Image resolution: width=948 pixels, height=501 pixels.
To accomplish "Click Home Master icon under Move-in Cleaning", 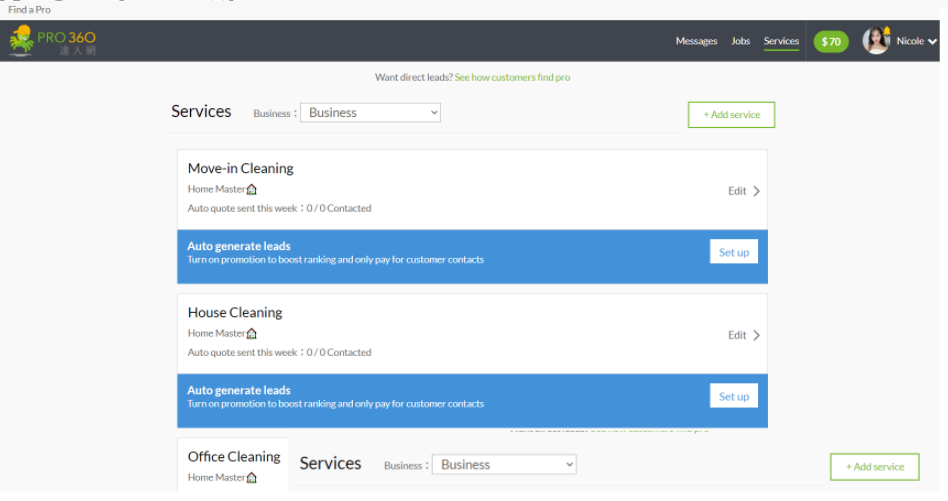I will 252,189.
